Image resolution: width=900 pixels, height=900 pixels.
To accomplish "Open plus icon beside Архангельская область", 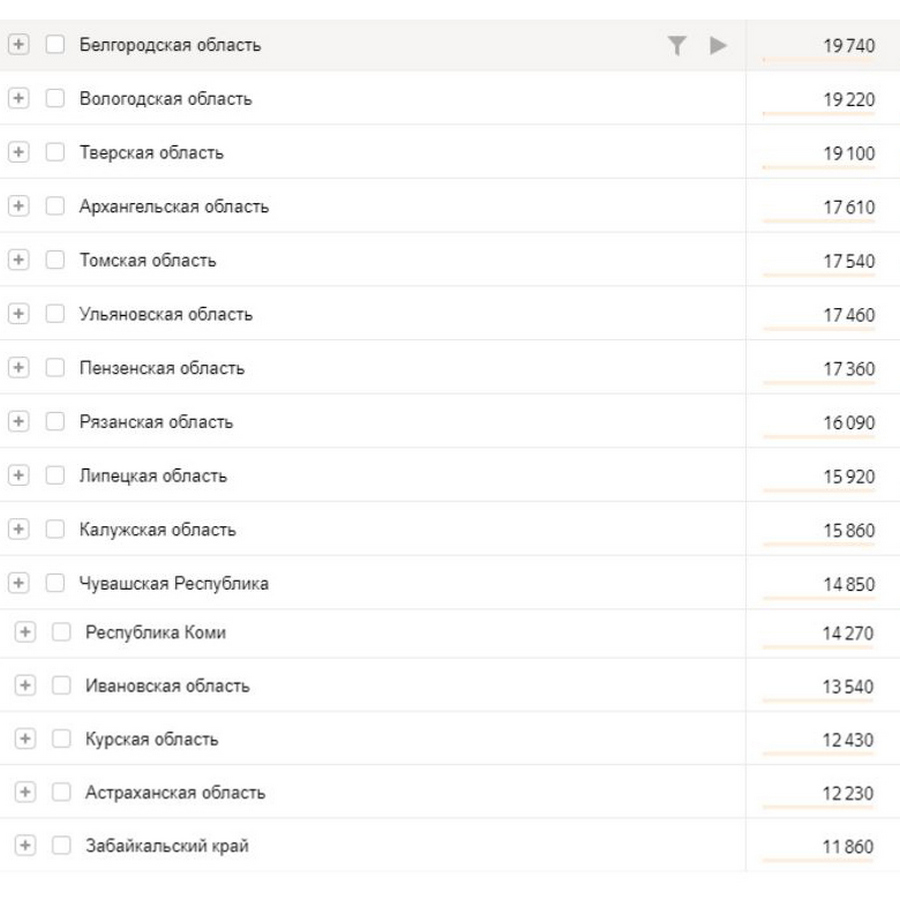I will click(x=18, y=206).
